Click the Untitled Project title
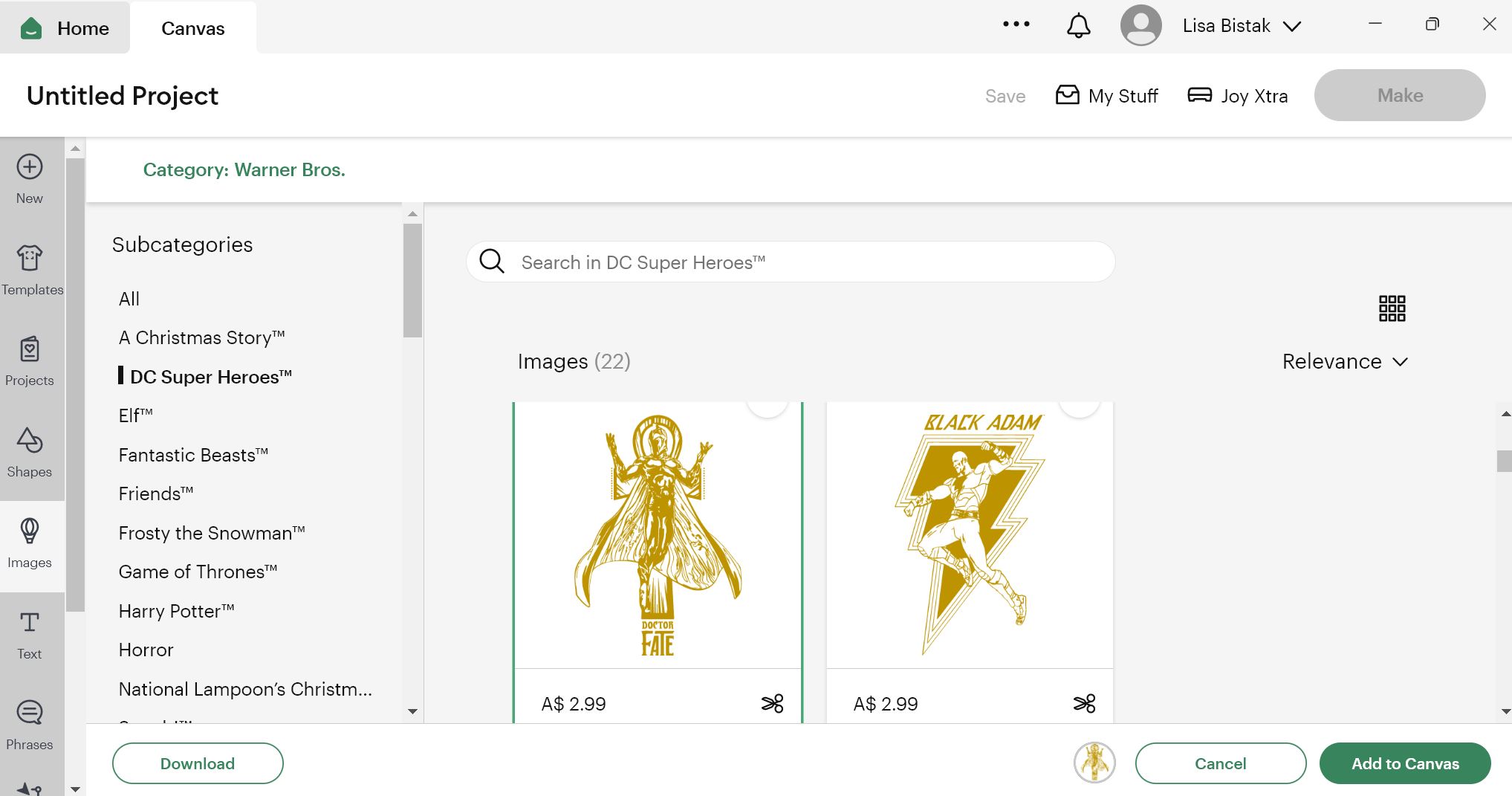The width and height of the screenshot is (1512, 796). [123, 96]
